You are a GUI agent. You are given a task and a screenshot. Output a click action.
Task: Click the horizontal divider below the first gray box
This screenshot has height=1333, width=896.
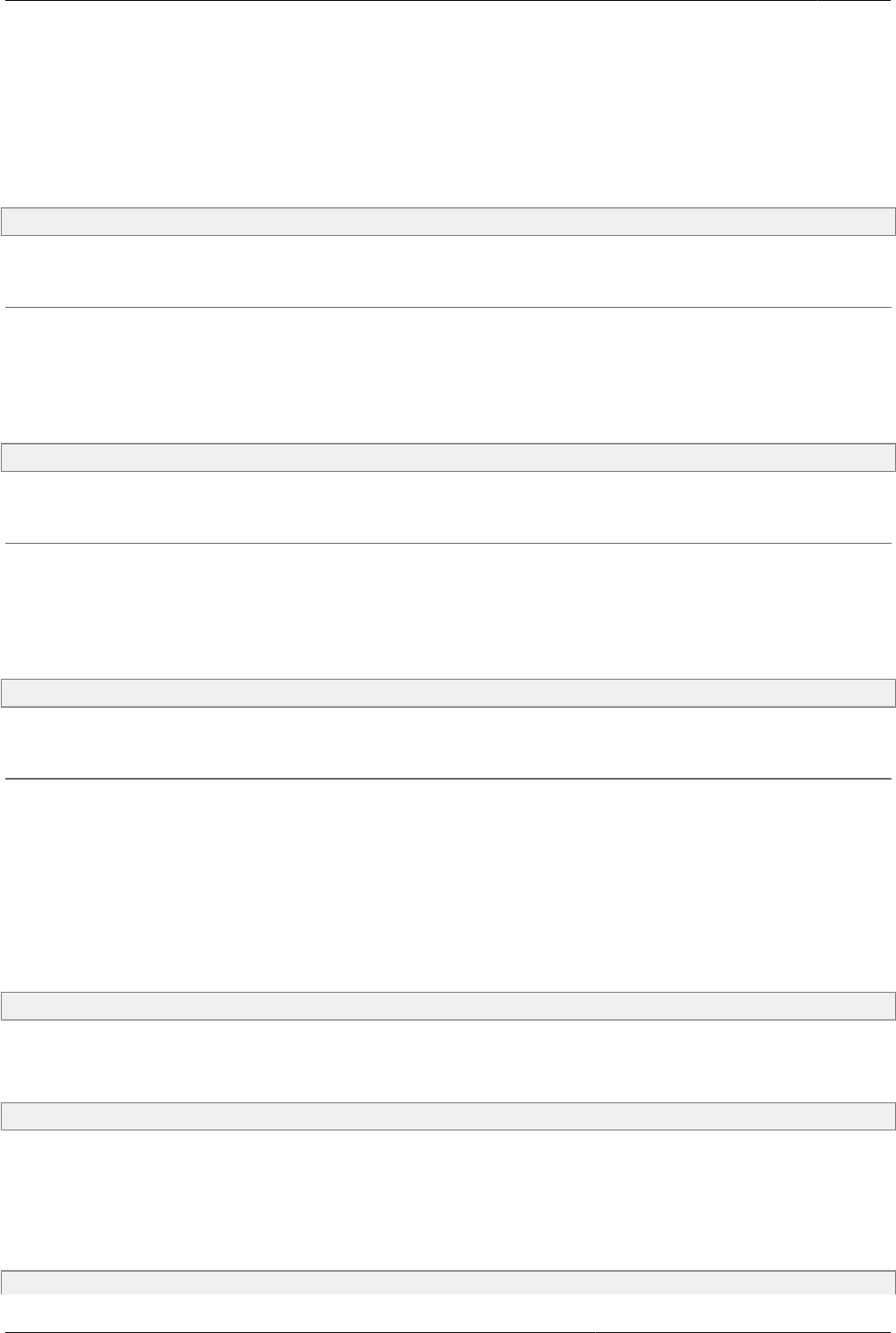(x=448, y=307)
